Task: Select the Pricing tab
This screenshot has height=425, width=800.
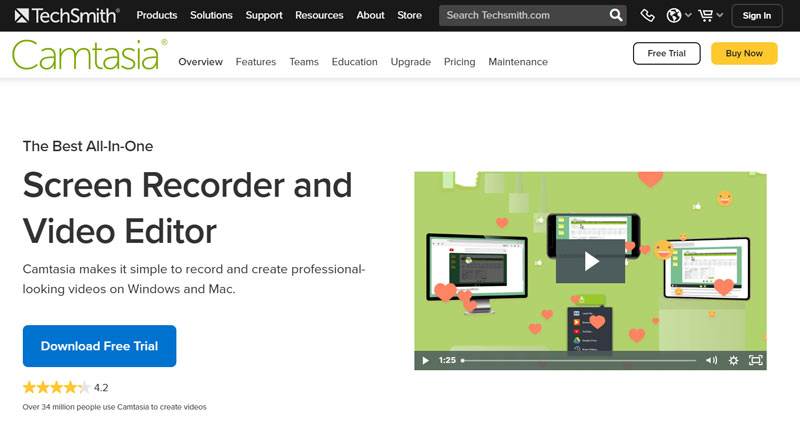Action: point(460,62)
